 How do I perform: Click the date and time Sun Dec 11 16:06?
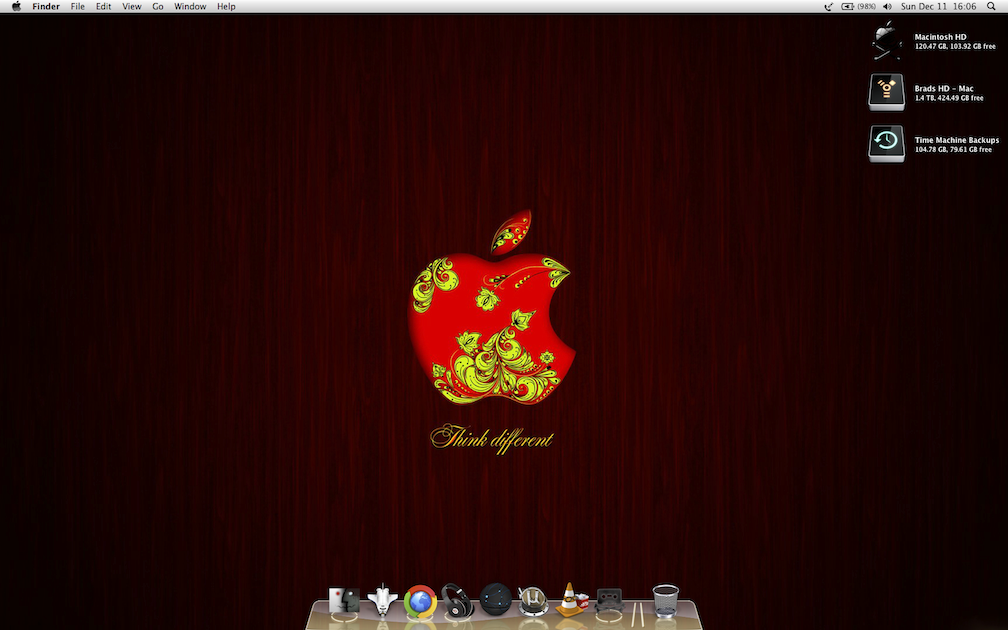[939, 6]
